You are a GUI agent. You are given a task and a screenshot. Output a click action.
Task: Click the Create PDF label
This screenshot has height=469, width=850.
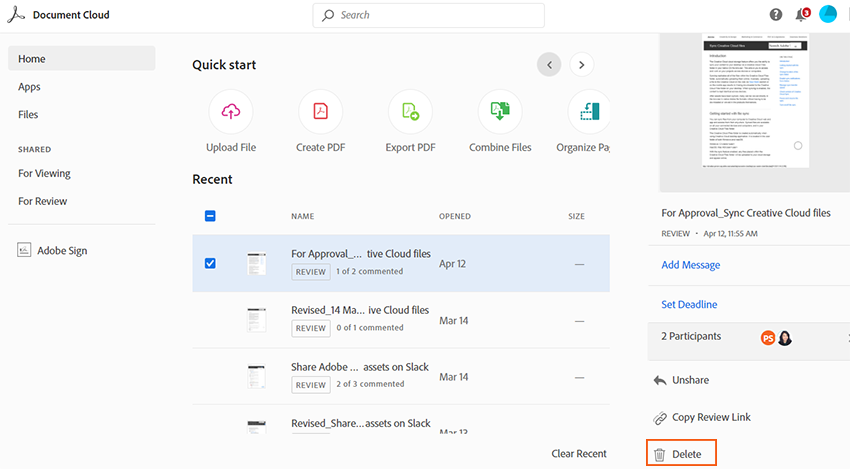(320, 147)
